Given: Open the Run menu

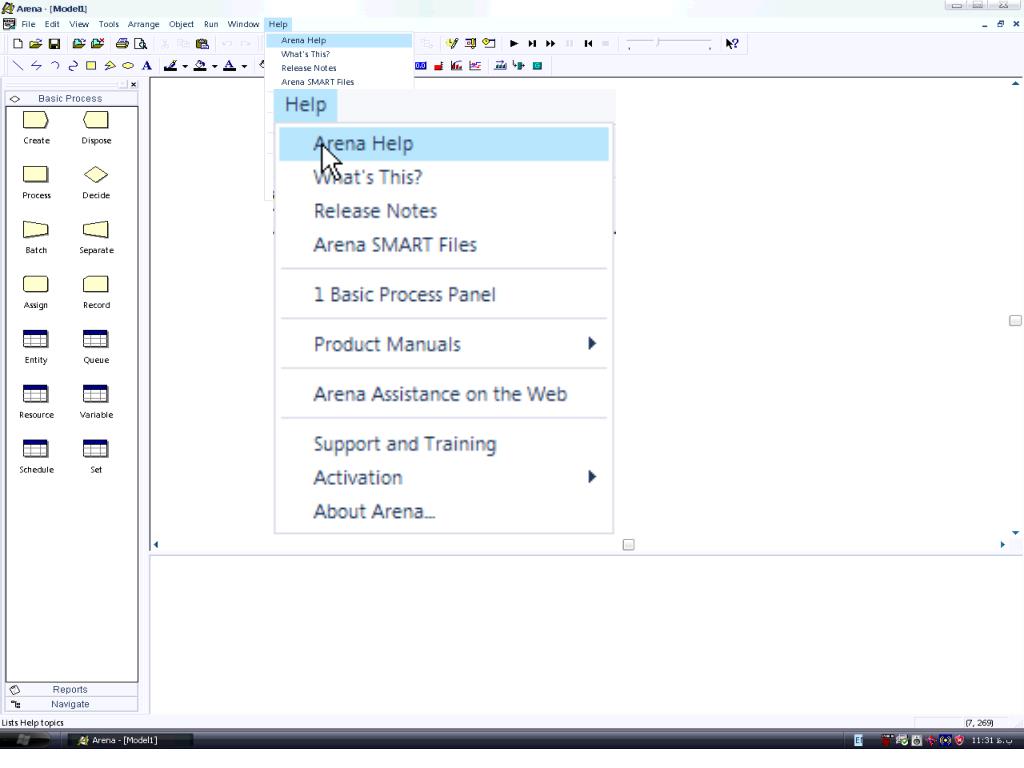Looking at the screenshot, I should coord(210,24).
